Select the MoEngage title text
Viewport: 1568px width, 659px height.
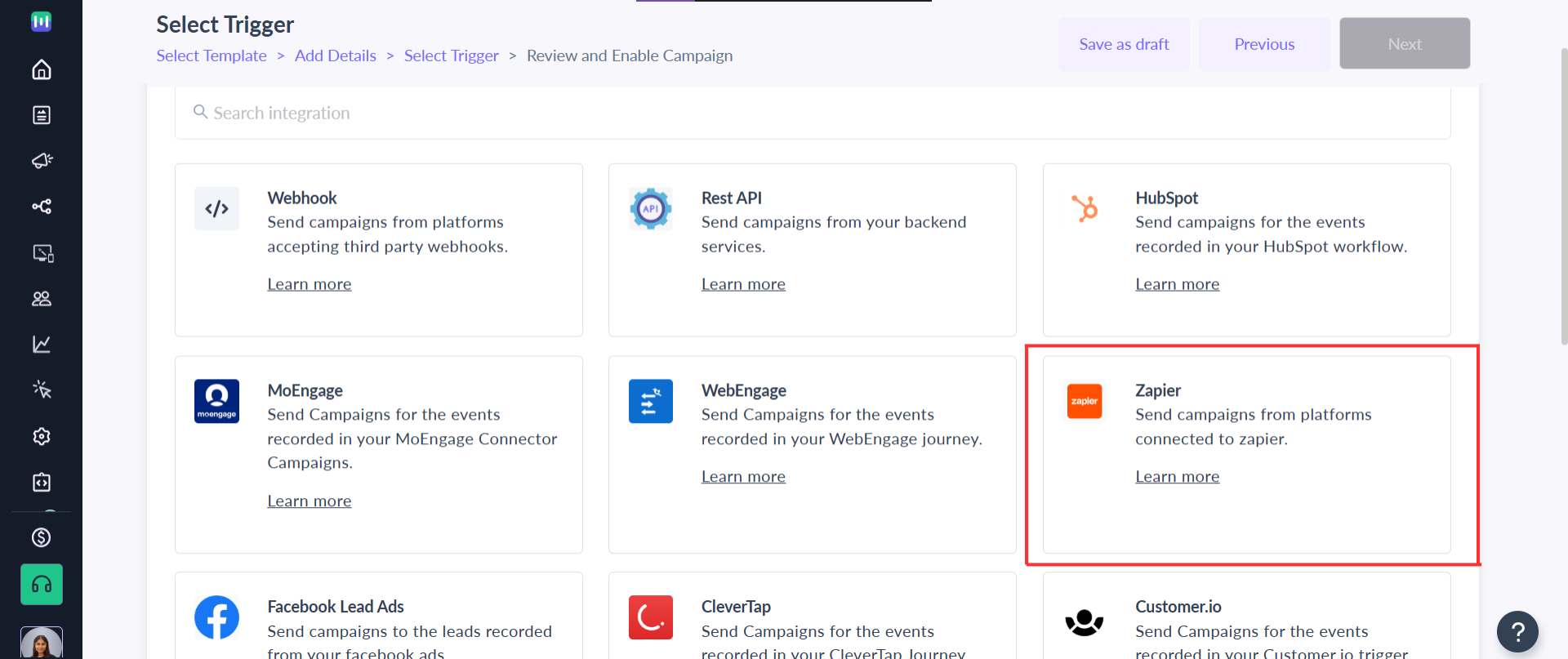click(x=305, y=390)
